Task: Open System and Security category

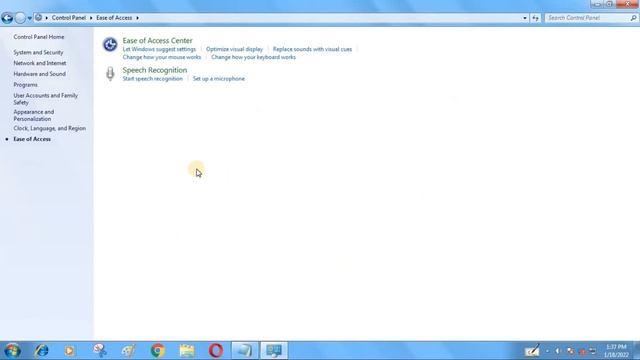Action: pos(38,52)
